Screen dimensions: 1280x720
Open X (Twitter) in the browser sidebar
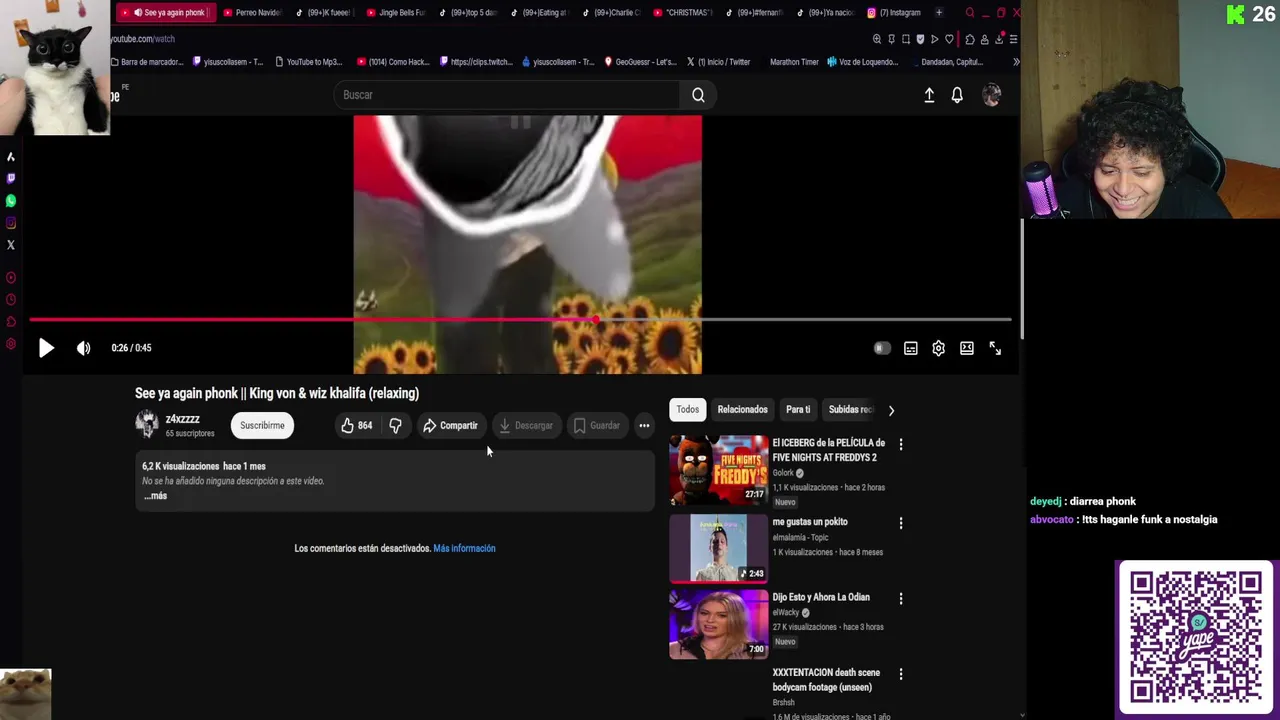[11, 245]
